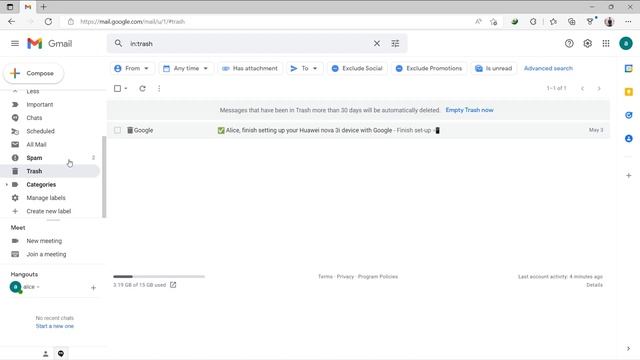This screenshot has width=640, height=360.
Task: Open Contacts side panel icon
Action: click(x=629, y=139)
